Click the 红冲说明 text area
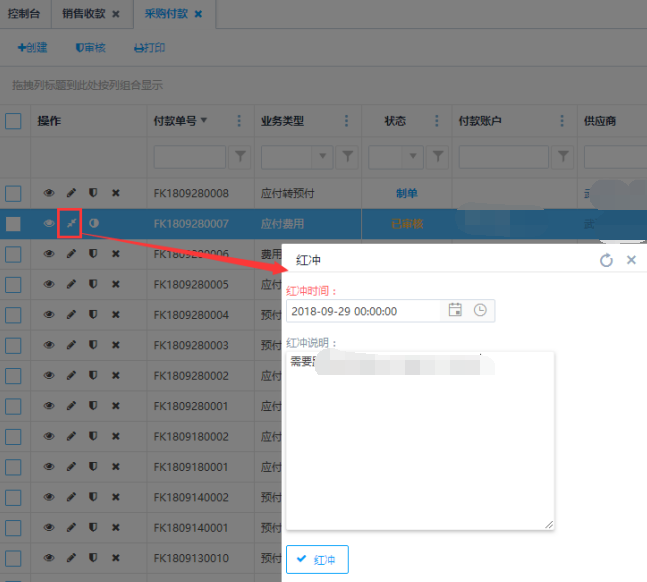The width and height of the screenshot is (647, 582). [419, 450]
